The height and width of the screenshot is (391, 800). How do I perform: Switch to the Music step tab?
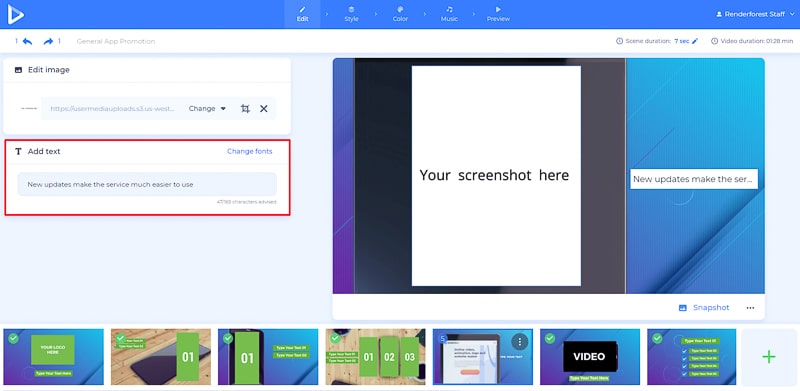pos(449,14)
